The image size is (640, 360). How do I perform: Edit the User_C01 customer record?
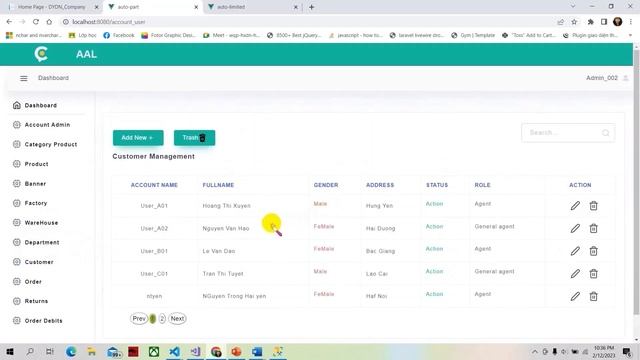(x=575, y=273)
